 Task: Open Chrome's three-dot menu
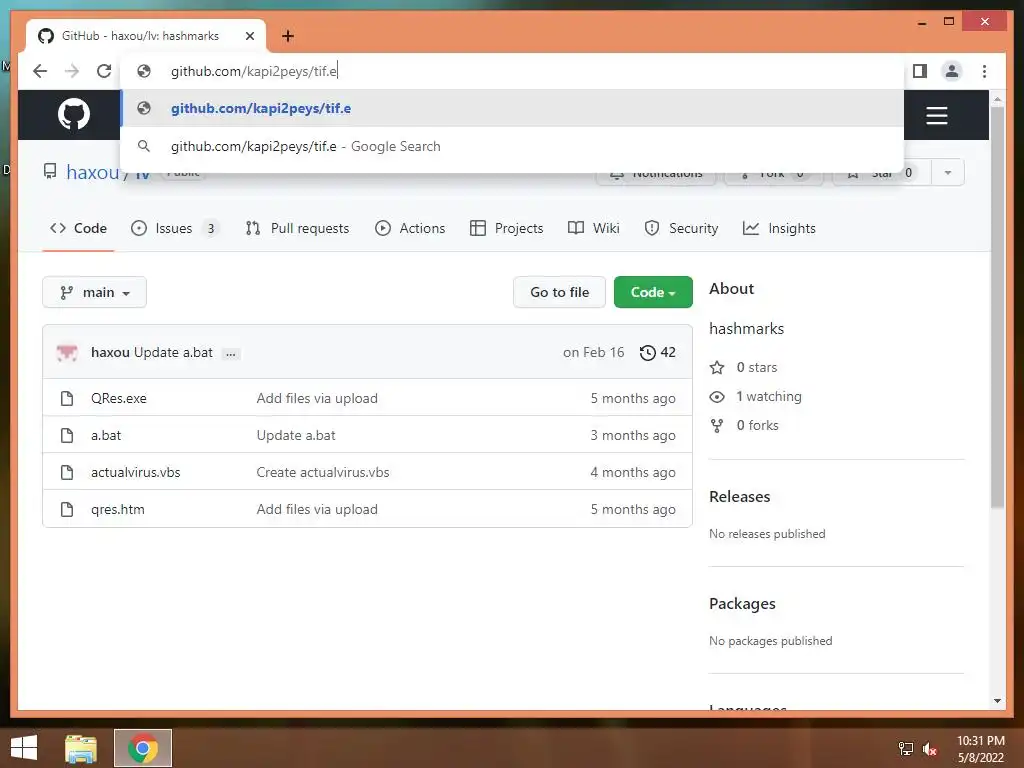click(984, 71)
